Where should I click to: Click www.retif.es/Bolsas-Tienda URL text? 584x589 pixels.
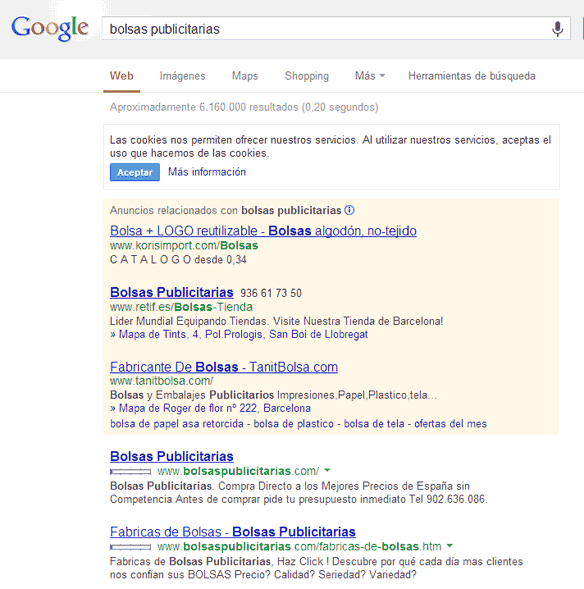point(181,307)
